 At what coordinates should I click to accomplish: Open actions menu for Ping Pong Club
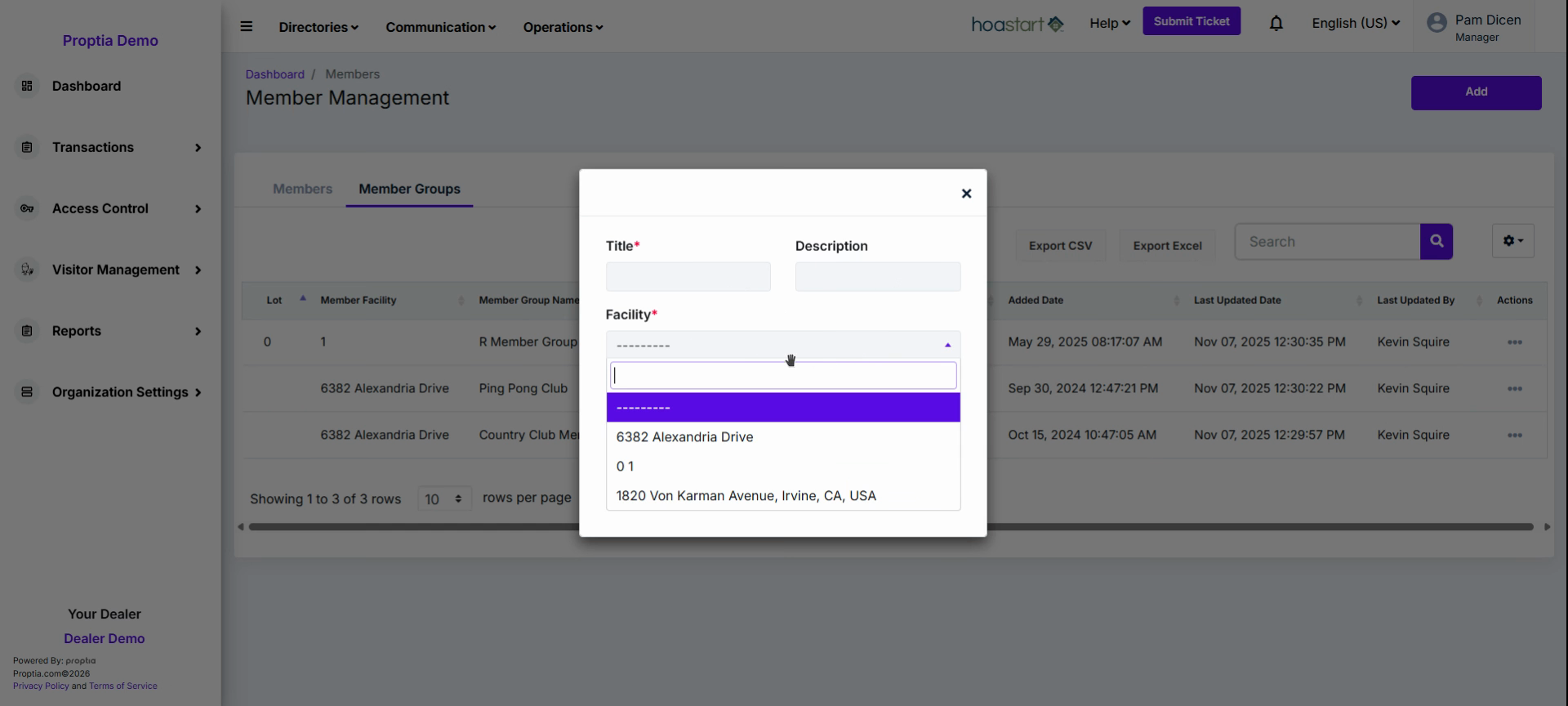[x=1514, y=389]
